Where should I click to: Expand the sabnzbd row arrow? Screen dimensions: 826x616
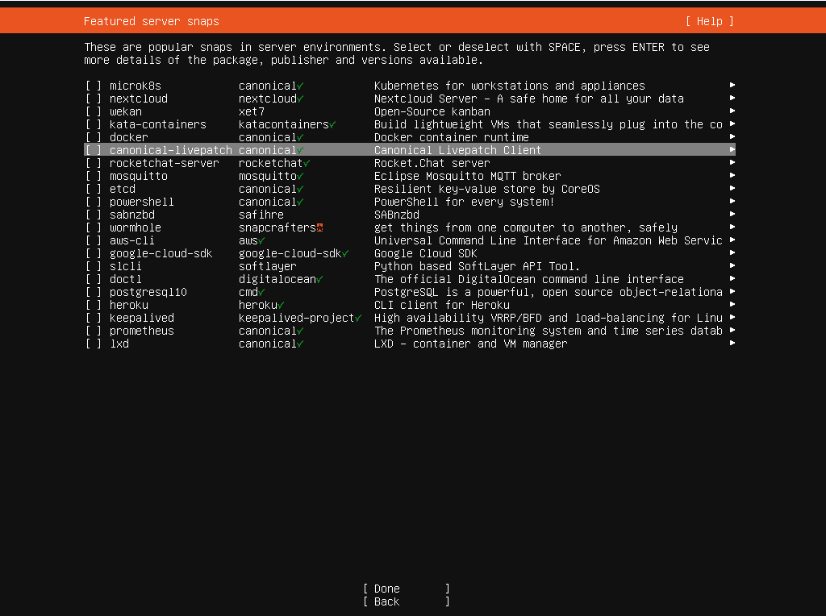click(732, 214)
